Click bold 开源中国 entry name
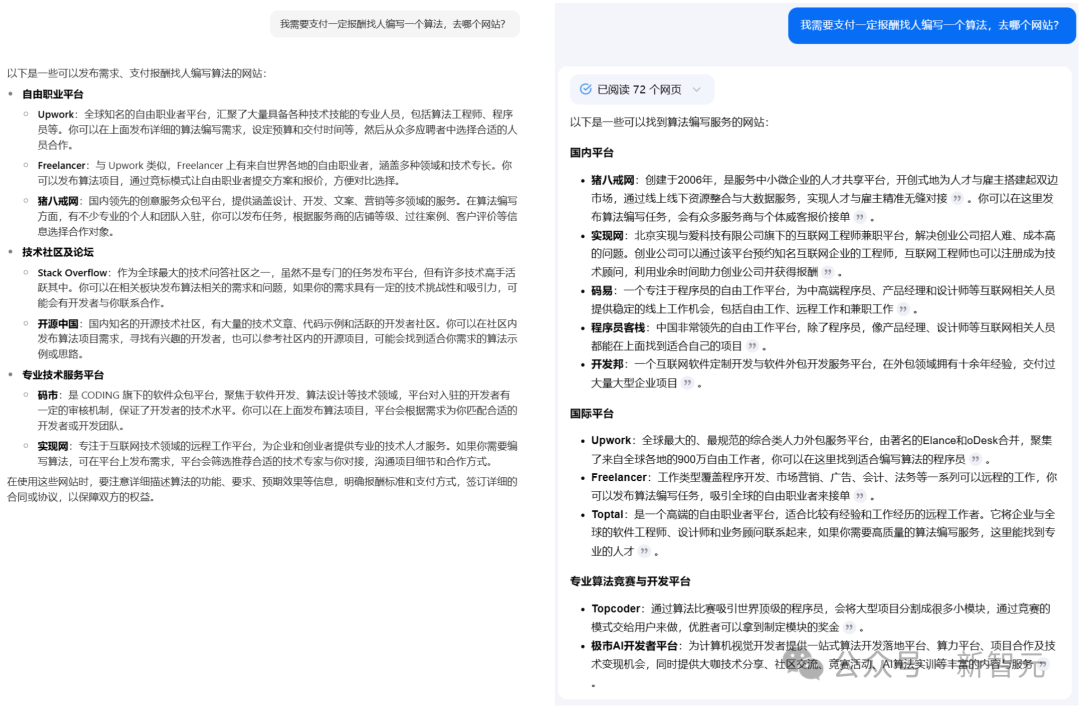1080x708 pixels. click(x=58, y=324)
